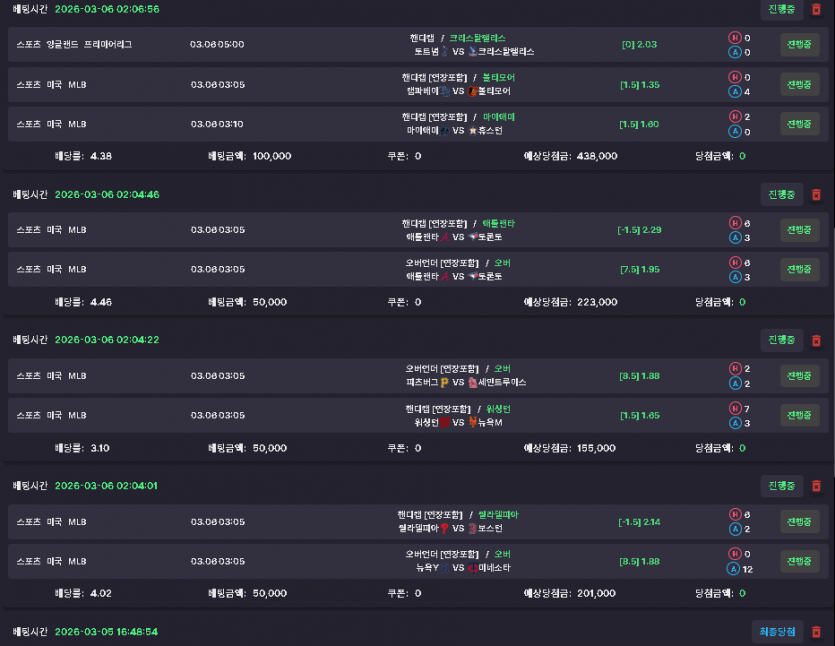The height and width of the screenshot is (646, 835).
Task: Remove the bet slip timed 02:04:22
Action: tap(816, 340)
